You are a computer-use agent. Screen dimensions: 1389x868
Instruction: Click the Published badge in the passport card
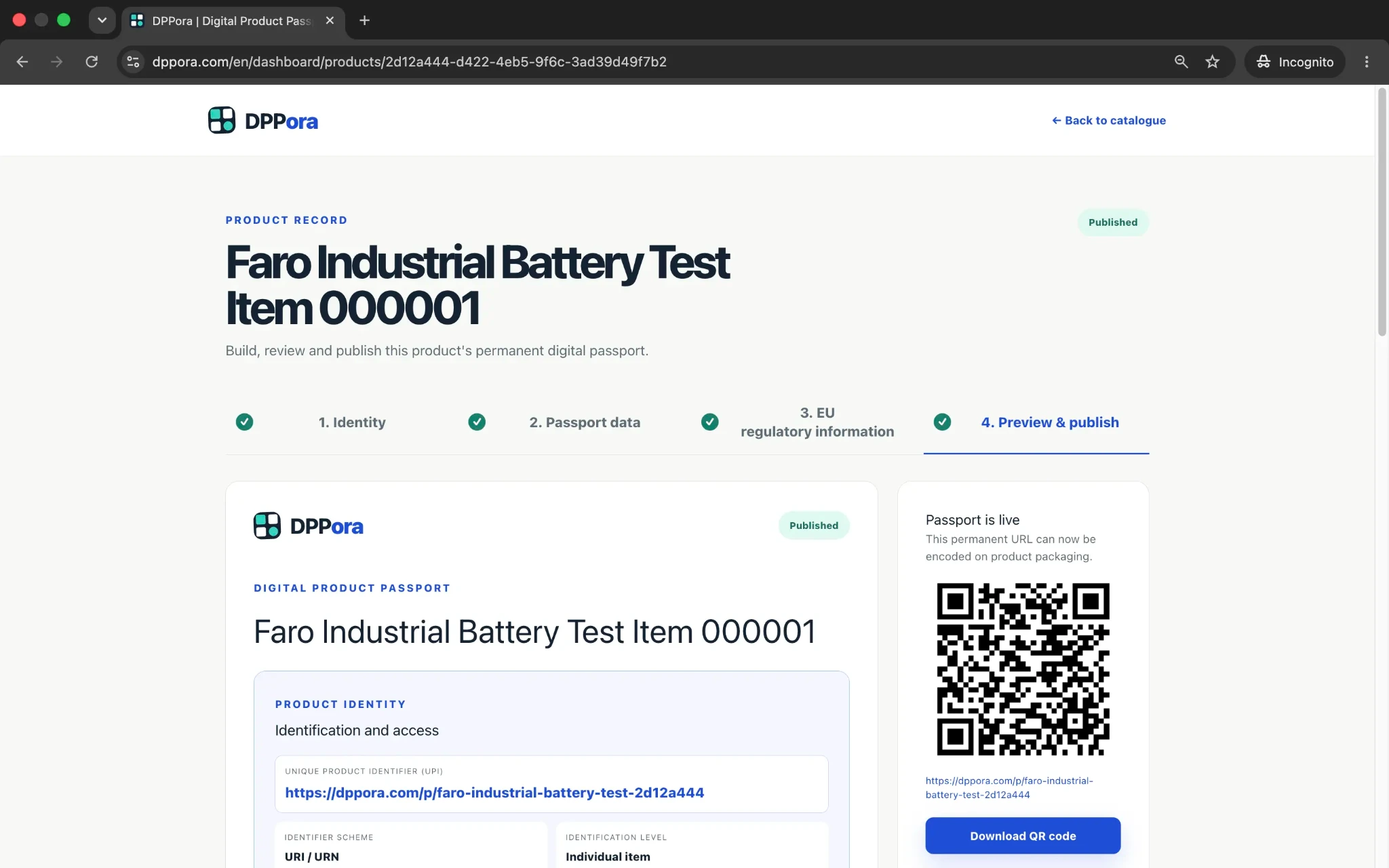point(814,526)
